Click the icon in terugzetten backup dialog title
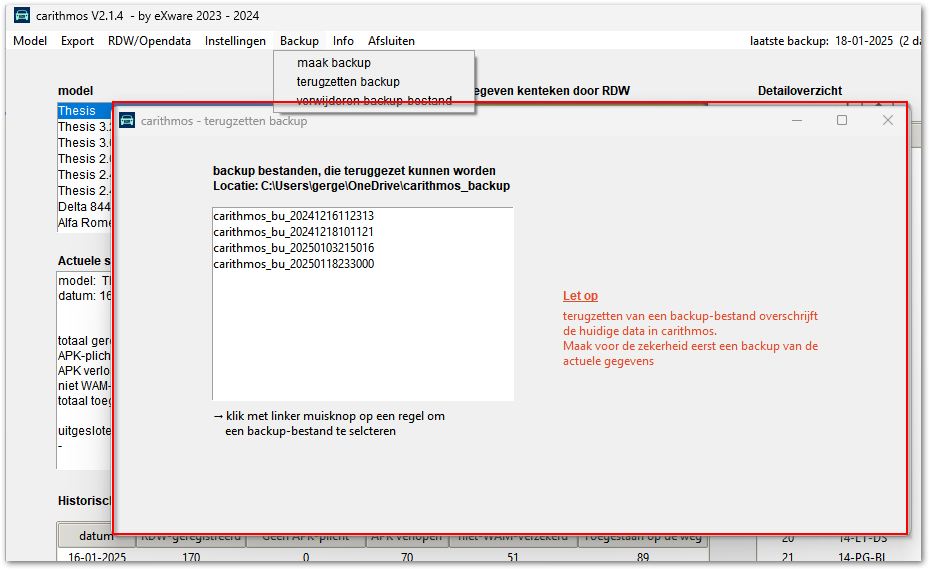Screen dimensions: 930x570 127,120
